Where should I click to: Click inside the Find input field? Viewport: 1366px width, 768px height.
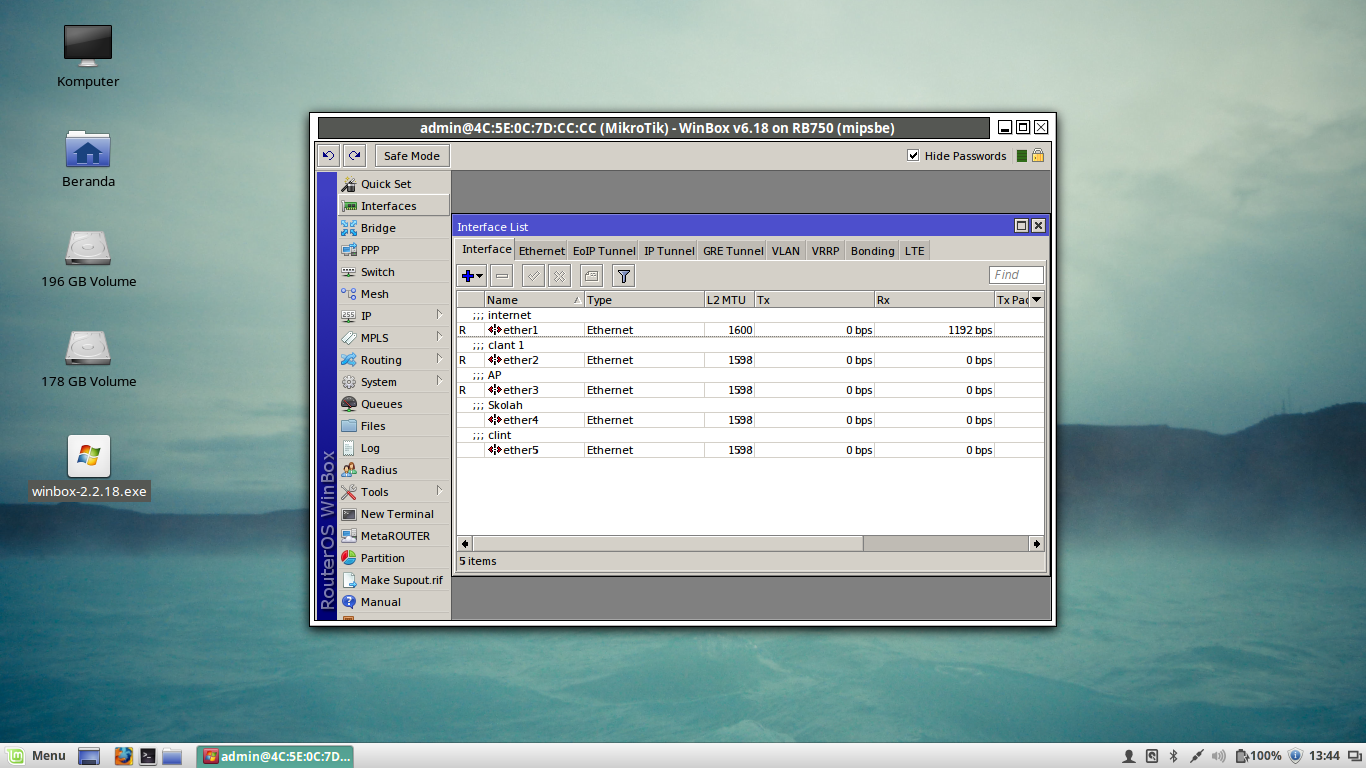pos(1015,274)
